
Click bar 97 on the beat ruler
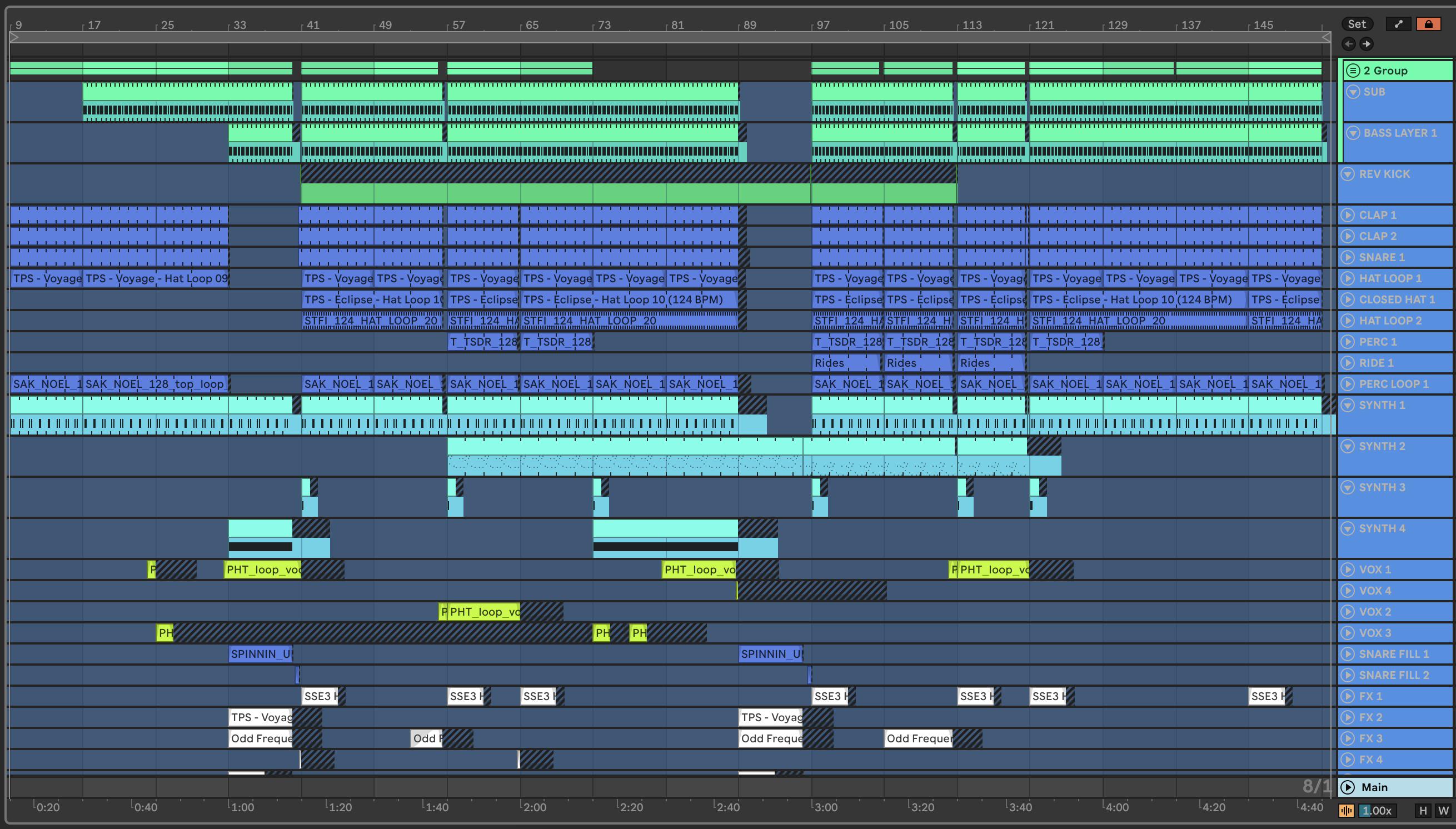[x=823, y=25]
